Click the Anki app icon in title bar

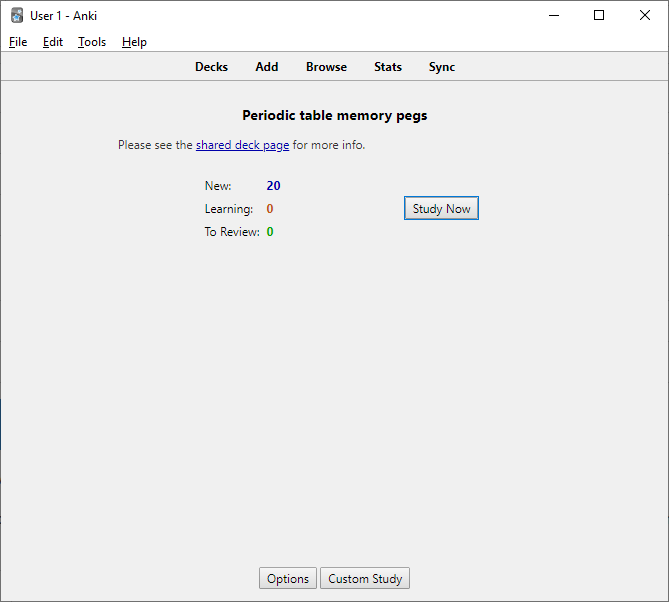click(17, 15)
